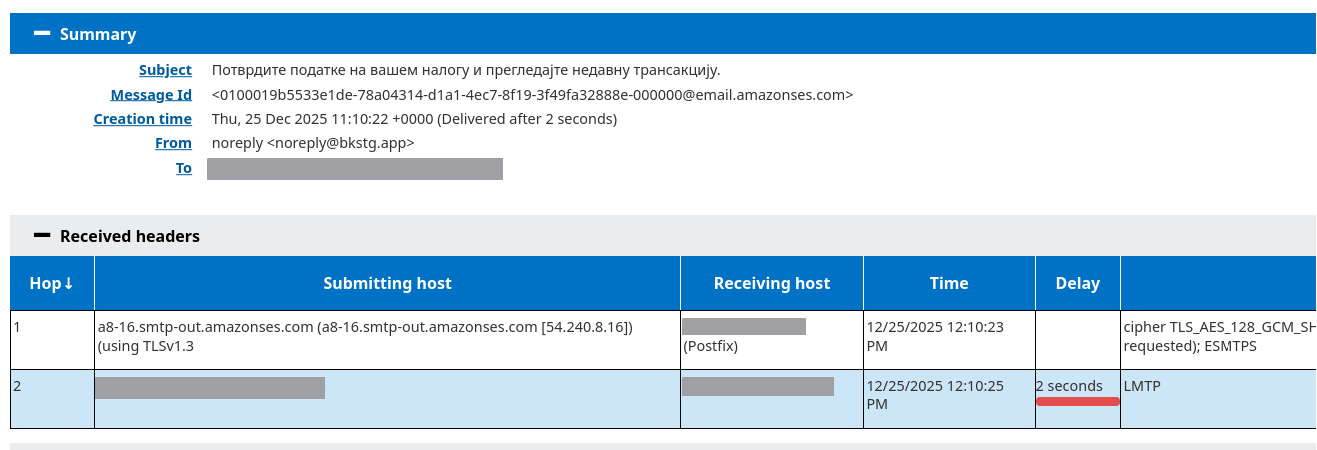The width and height of the screenshot is (1317, 450).
Task: Select the Receiving host column header
Action: coord(772,283)
